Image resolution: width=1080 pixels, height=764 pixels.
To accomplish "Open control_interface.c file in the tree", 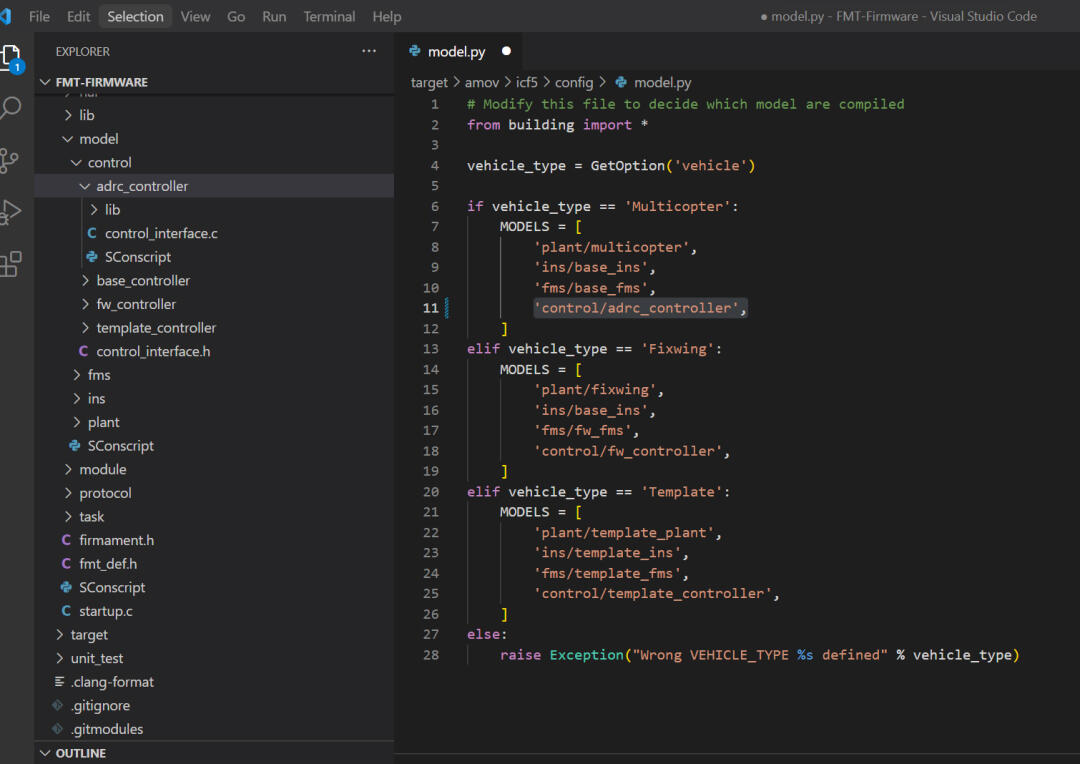I will (x=161, y=233).
